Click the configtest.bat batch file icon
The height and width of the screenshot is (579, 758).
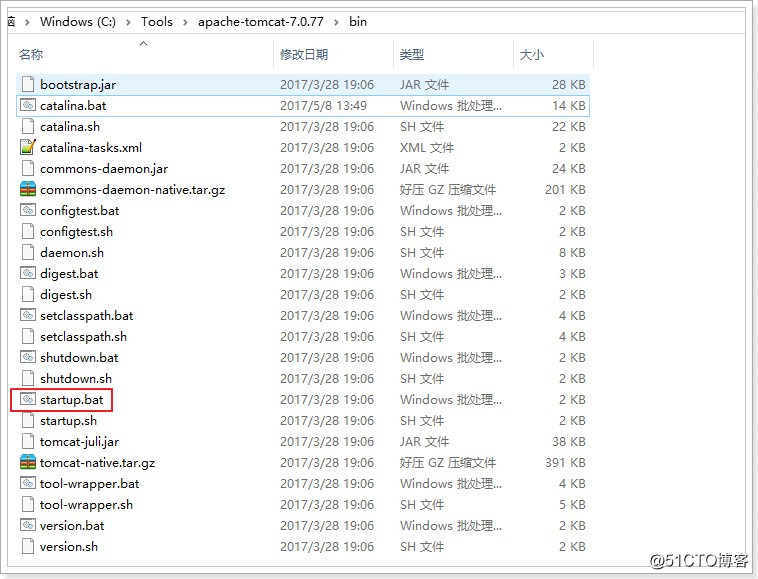pos(28,210)
